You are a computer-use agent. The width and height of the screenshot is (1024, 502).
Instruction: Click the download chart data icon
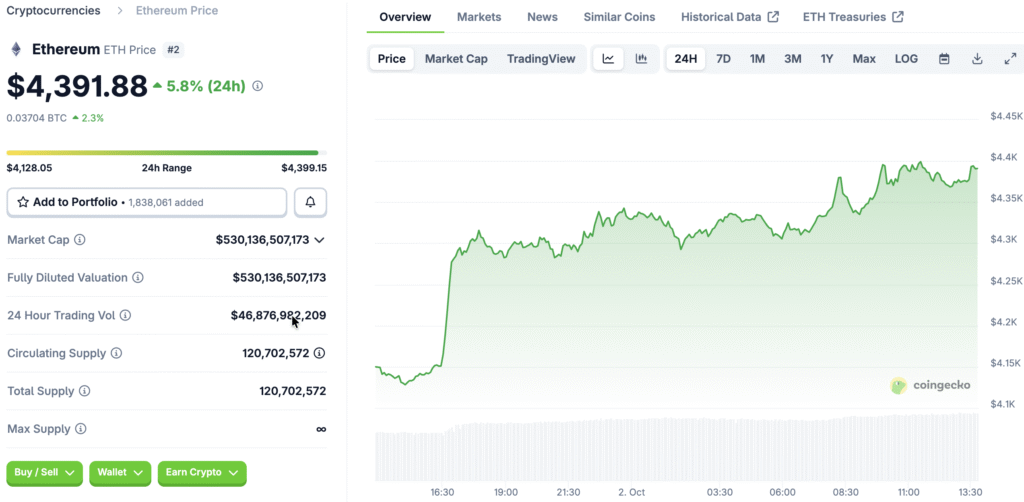pyautogui.click(x=977, y=59)
